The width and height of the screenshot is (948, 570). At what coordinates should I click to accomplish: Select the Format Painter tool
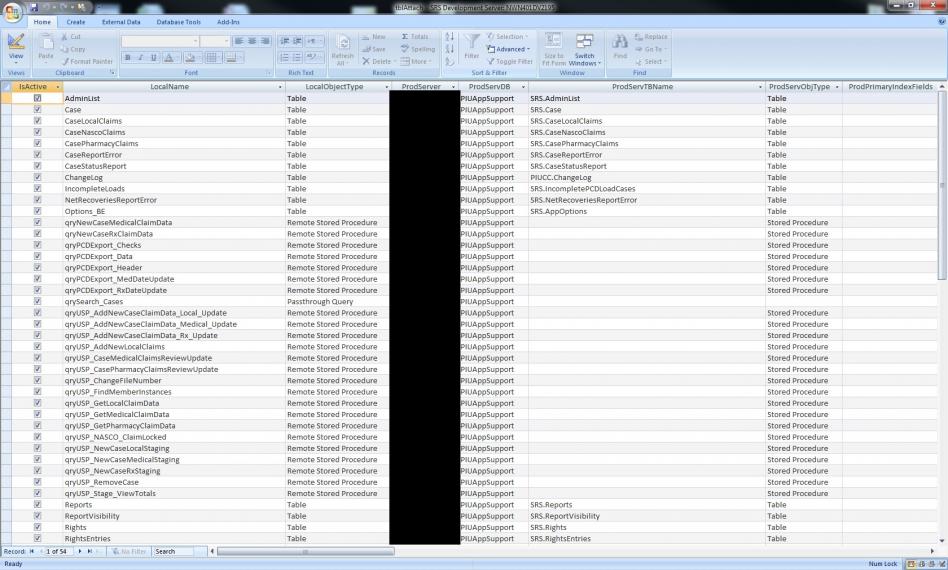87,62
